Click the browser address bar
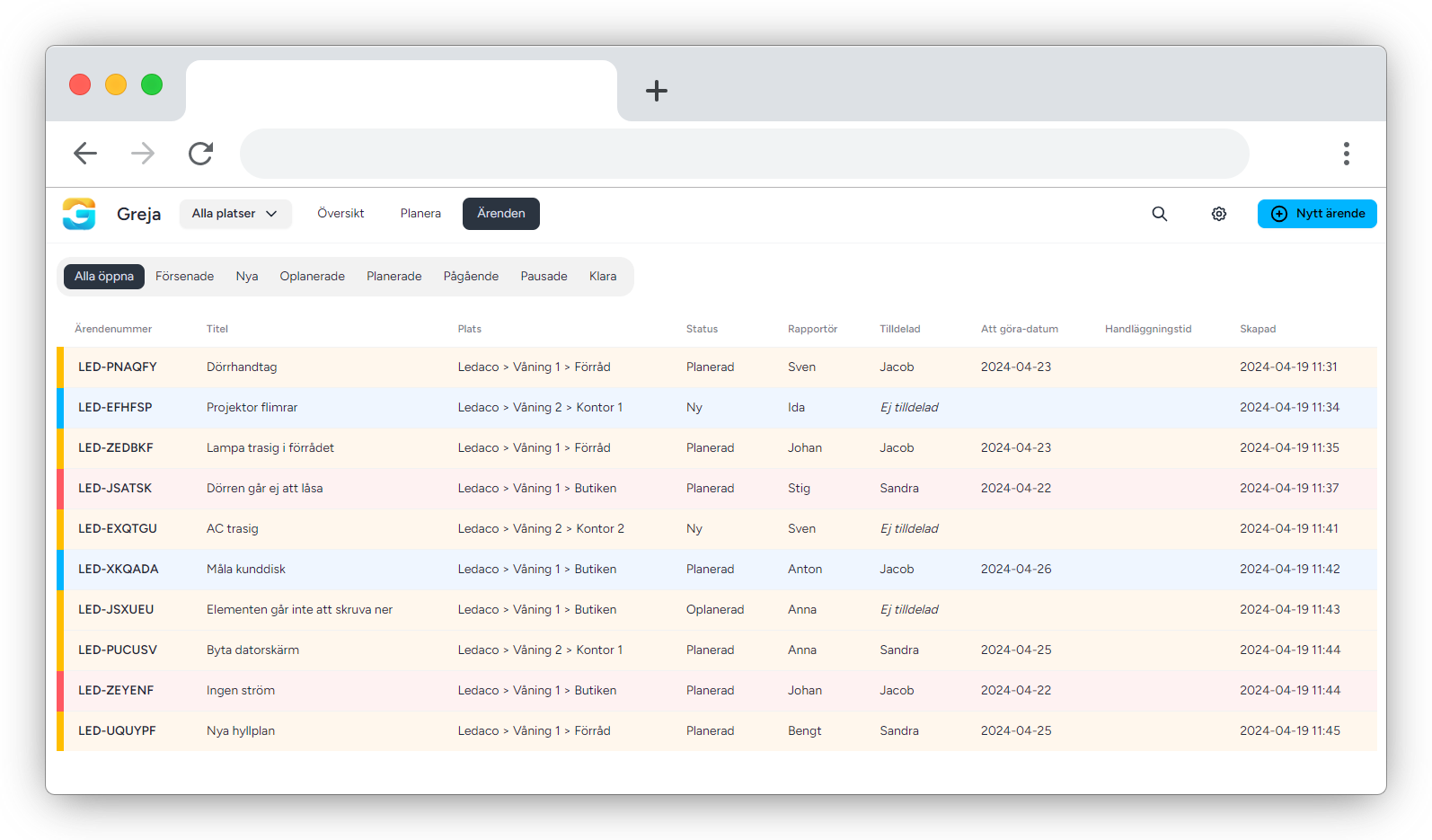The width and height of the screenshot is (1432, 840). (744, 154)
